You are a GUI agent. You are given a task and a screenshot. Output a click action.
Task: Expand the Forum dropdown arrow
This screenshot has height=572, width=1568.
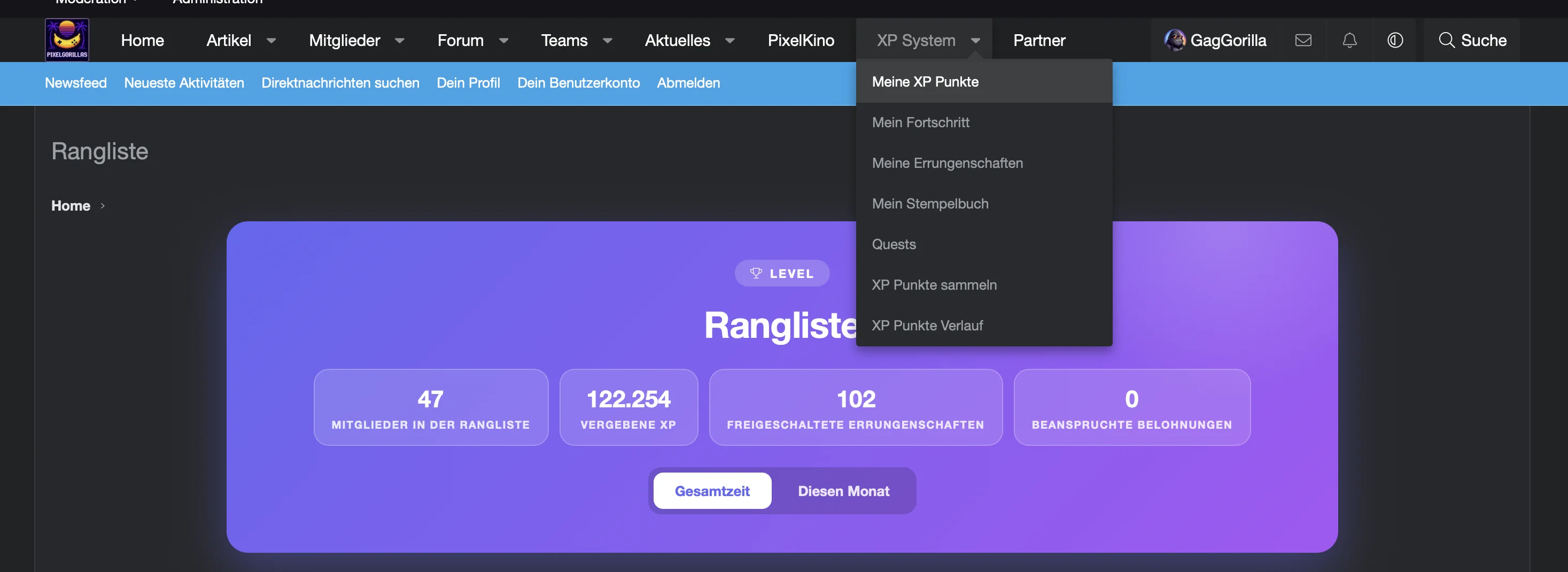click(503, 41)
